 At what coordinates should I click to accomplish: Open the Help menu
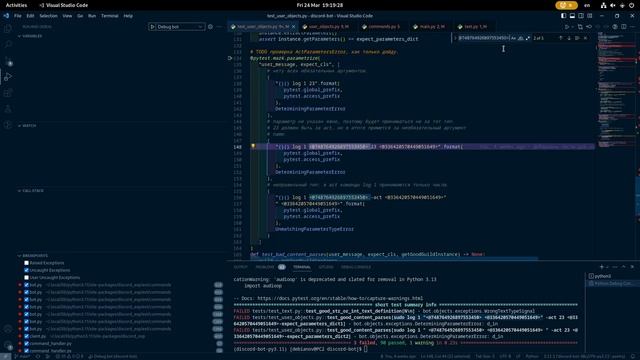pos(128,16)
